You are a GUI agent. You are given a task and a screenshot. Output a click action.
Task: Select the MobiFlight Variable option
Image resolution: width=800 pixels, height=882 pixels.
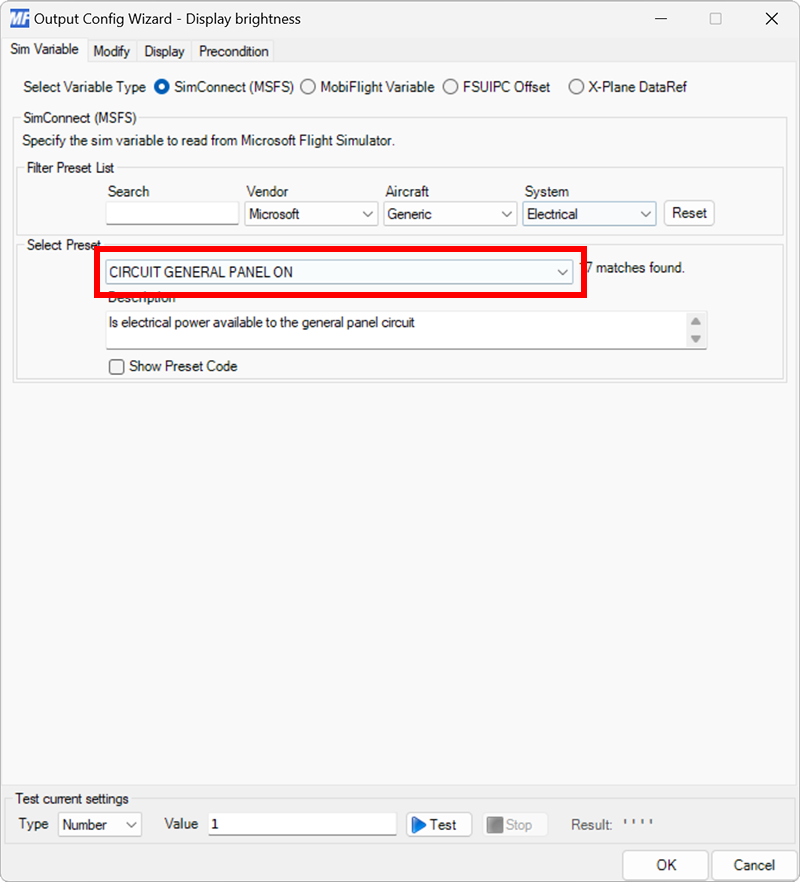click(308, 87)
